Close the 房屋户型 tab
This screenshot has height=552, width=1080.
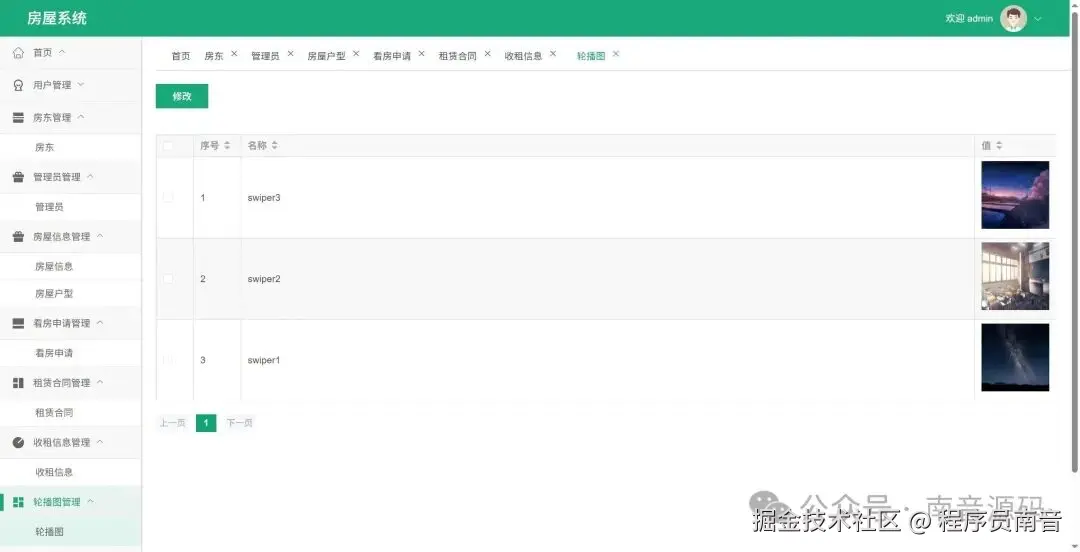point(356,53)
